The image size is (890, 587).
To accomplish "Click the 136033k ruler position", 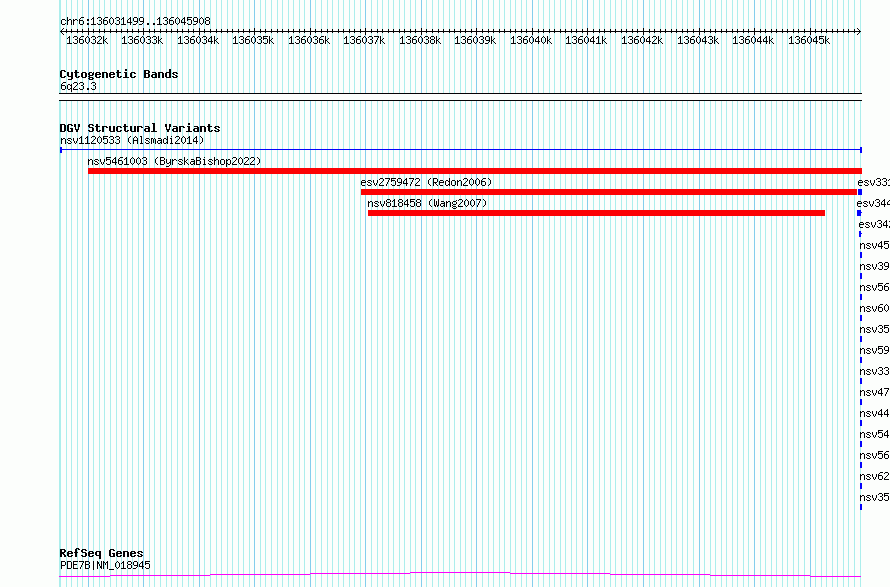I will [142, 40].
